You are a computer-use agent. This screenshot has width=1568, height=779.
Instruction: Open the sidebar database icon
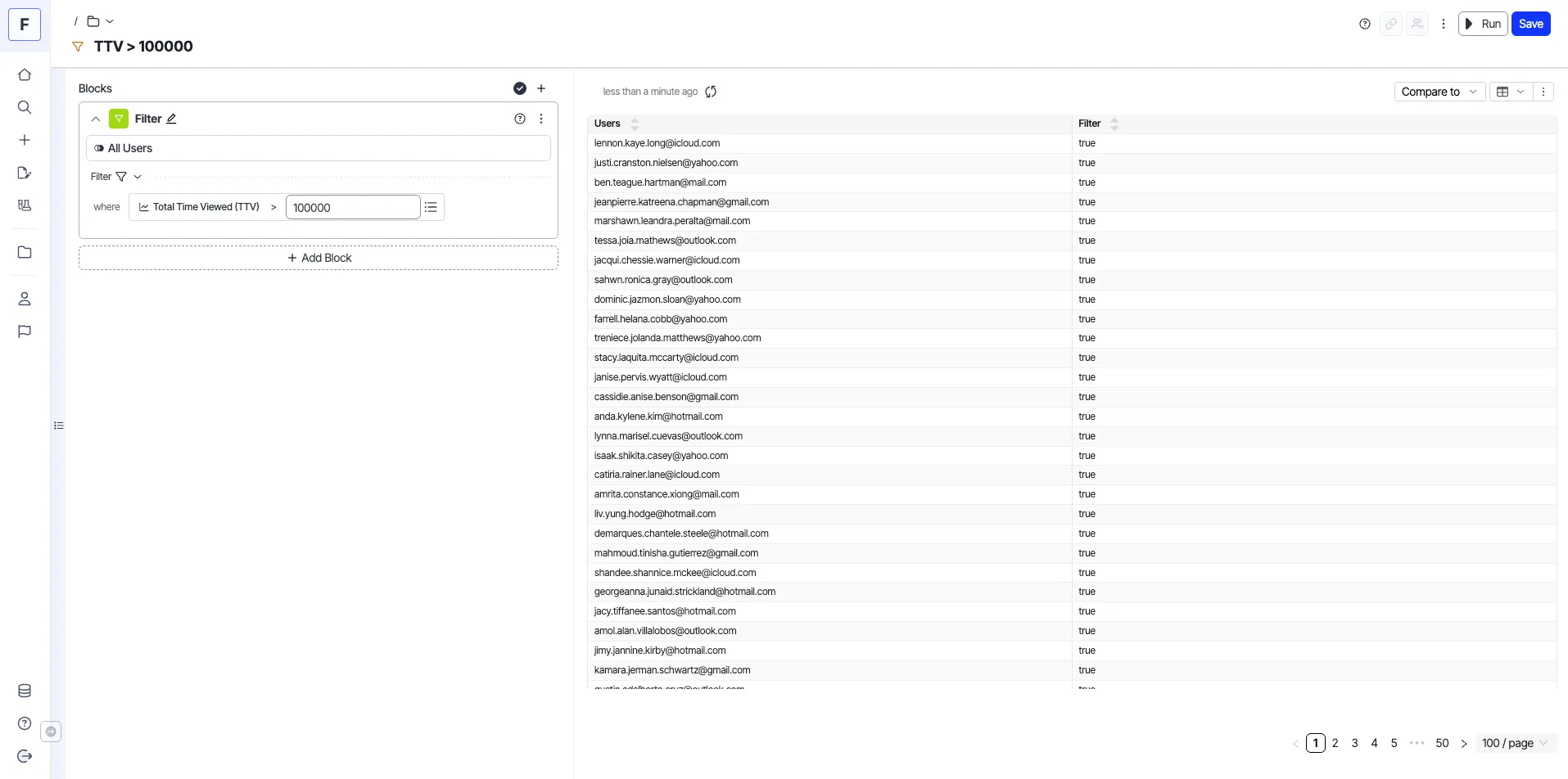point(25,691)
